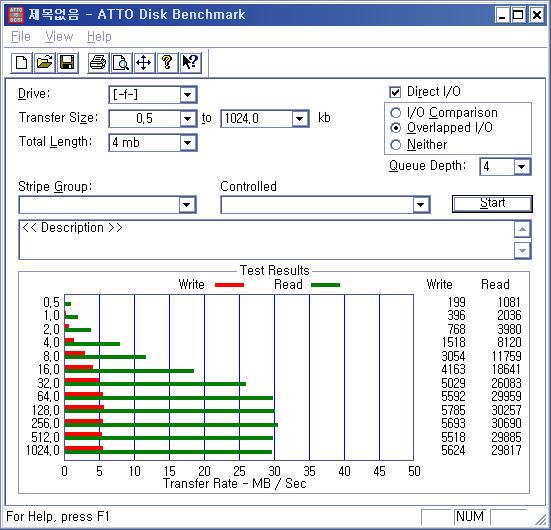Viewport: 551px width, 530px height.
Task: Click the Read value 29817
Action: click(x=506, y=450)
